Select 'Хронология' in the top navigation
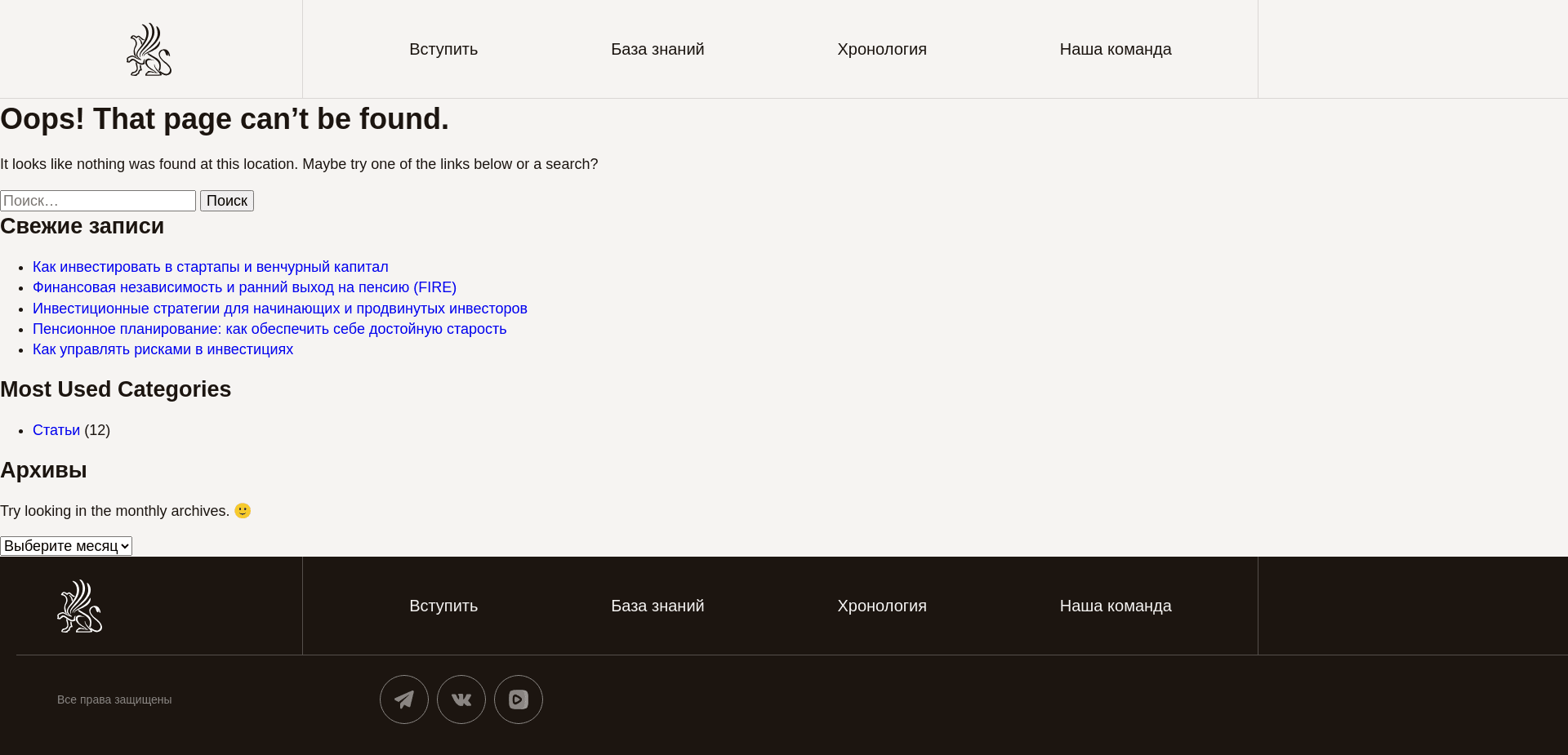Image resolution: width=1568 pixels, height=755 pixels. [881, 49]
